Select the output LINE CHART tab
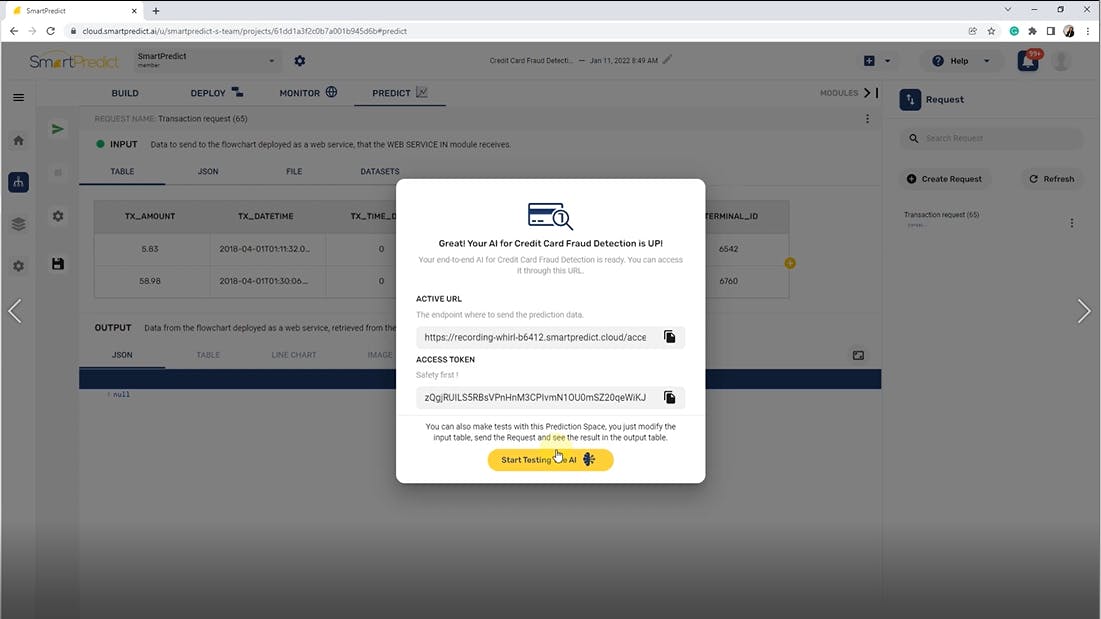 pos(294,355)
